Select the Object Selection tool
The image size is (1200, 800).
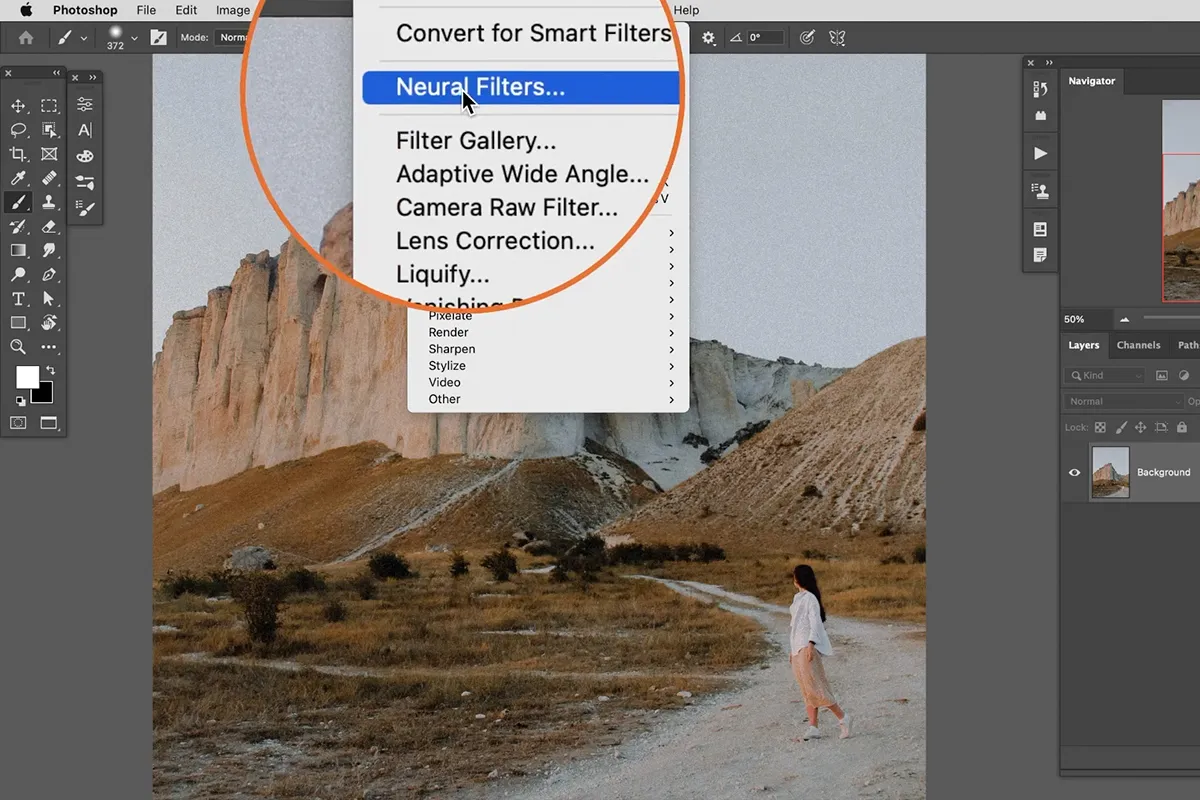pos(49,130)
